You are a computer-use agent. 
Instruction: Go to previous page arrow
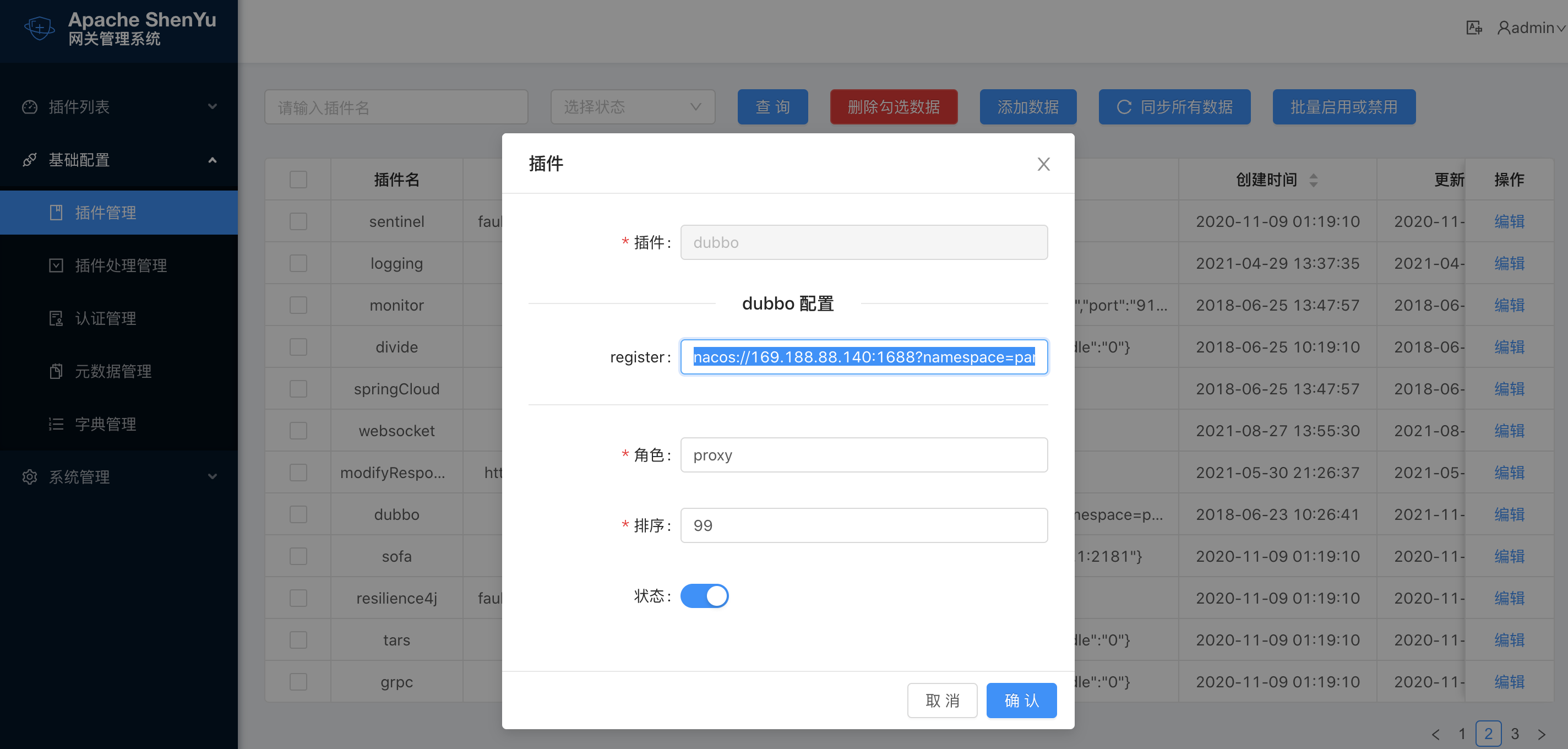tap(1435, 734)
